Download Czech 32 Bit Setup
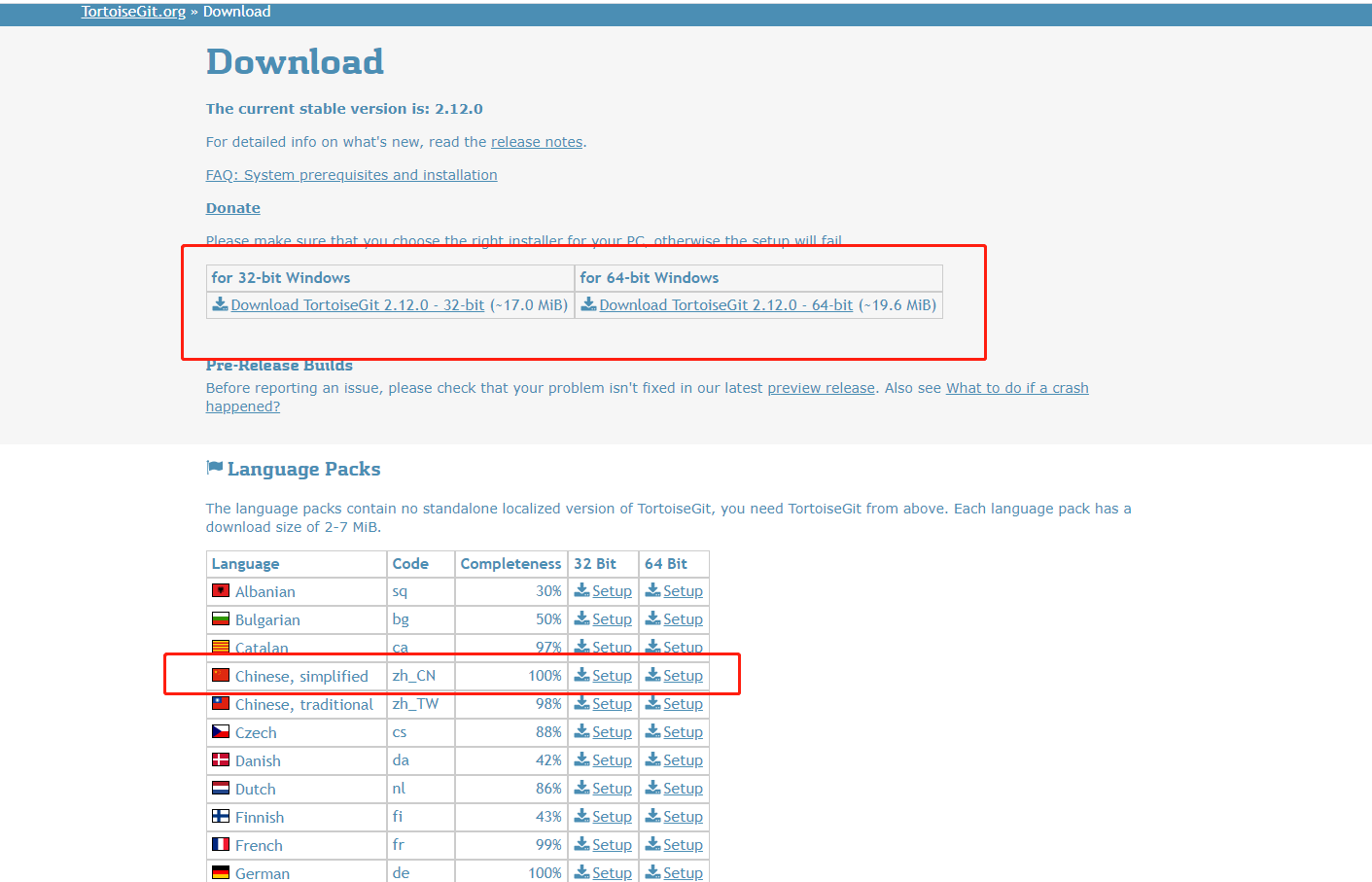 coord(612,732)
